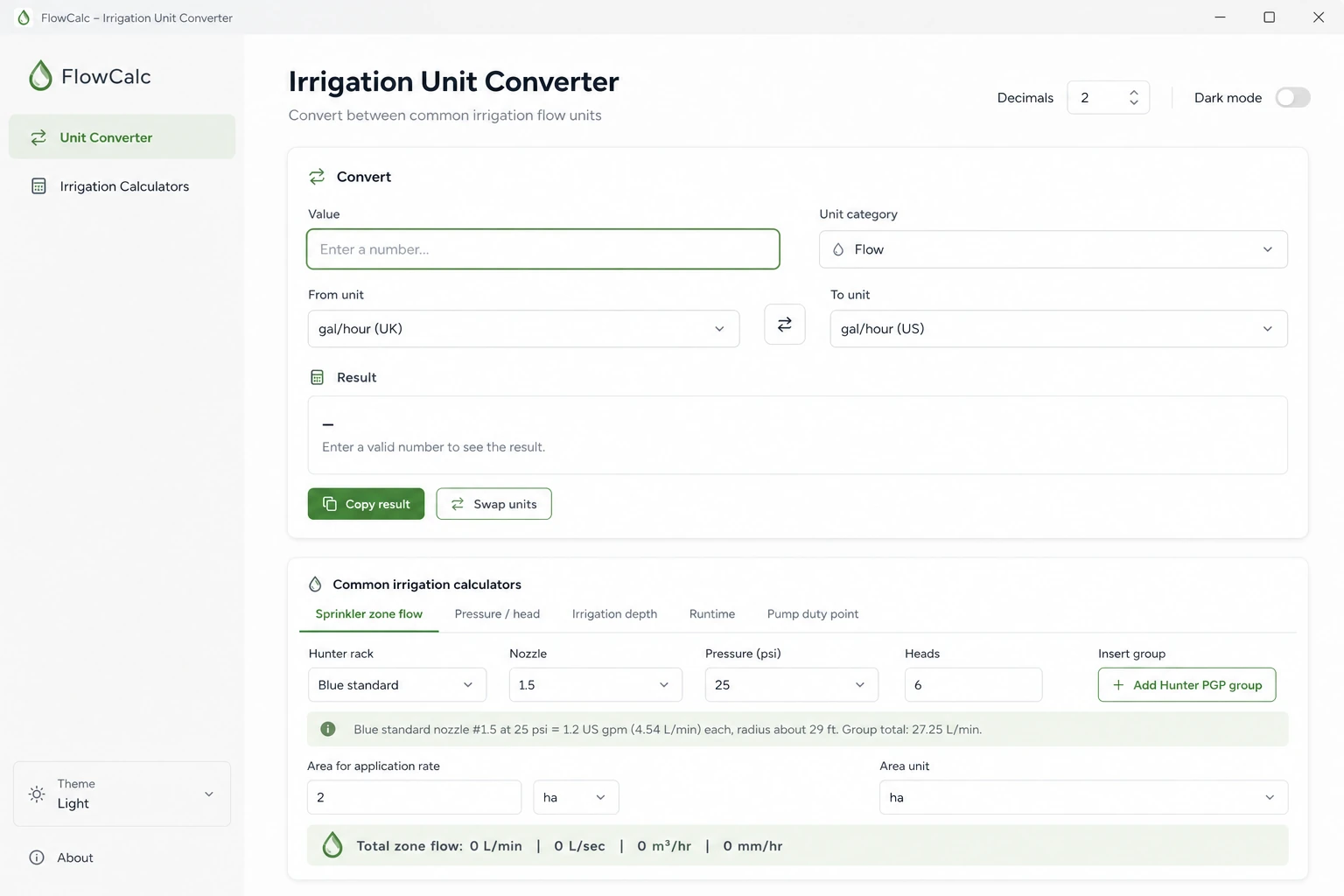Switch to the Irrigation depth tab
The height and width of the screenshot is (896, 1344).
tap(614, 614)
